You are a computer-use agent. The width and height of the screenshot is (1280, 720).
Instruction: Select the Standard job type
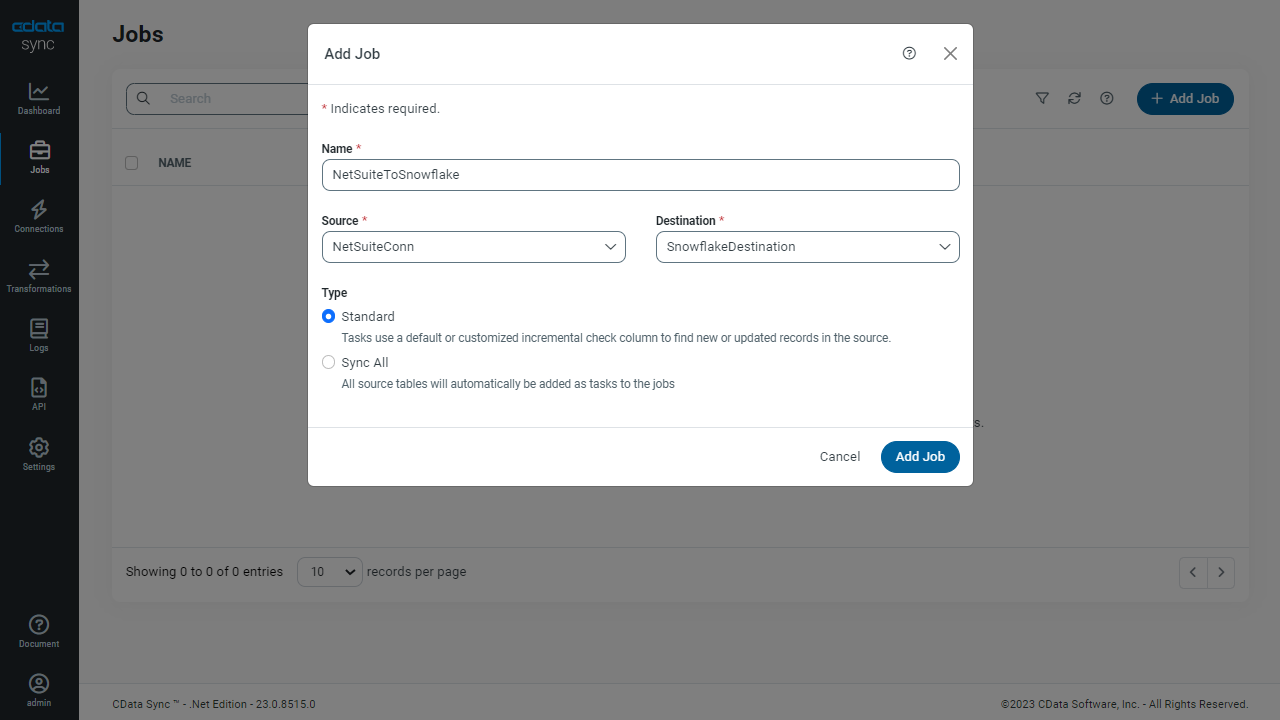tap(329, 317)
